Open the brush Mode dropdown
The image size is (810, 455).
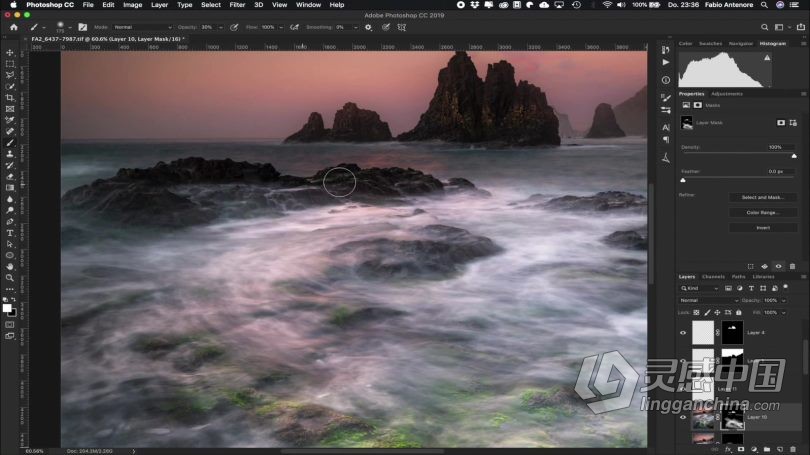point(143,27)
